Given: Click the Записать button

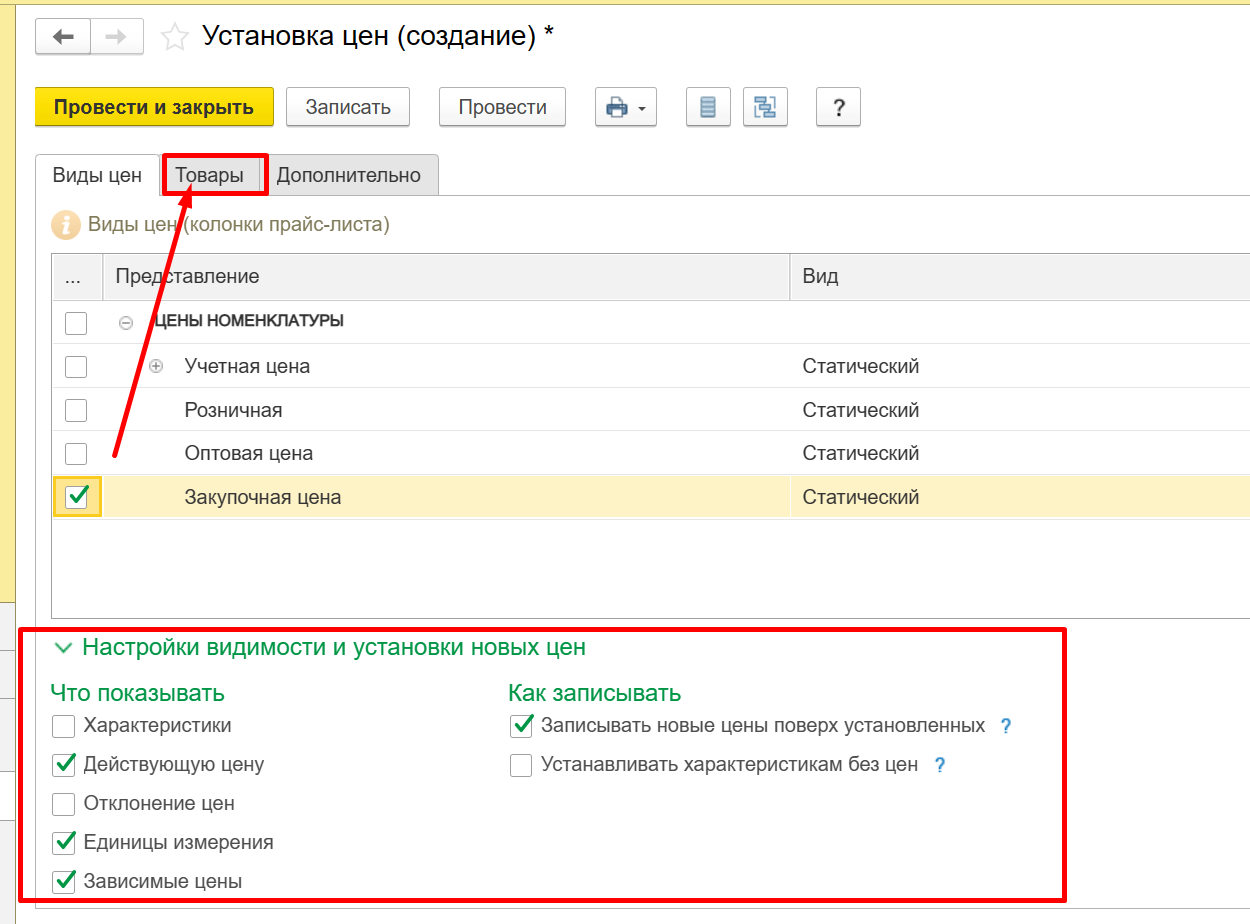Looking at the screenshot, I should 347,107.
